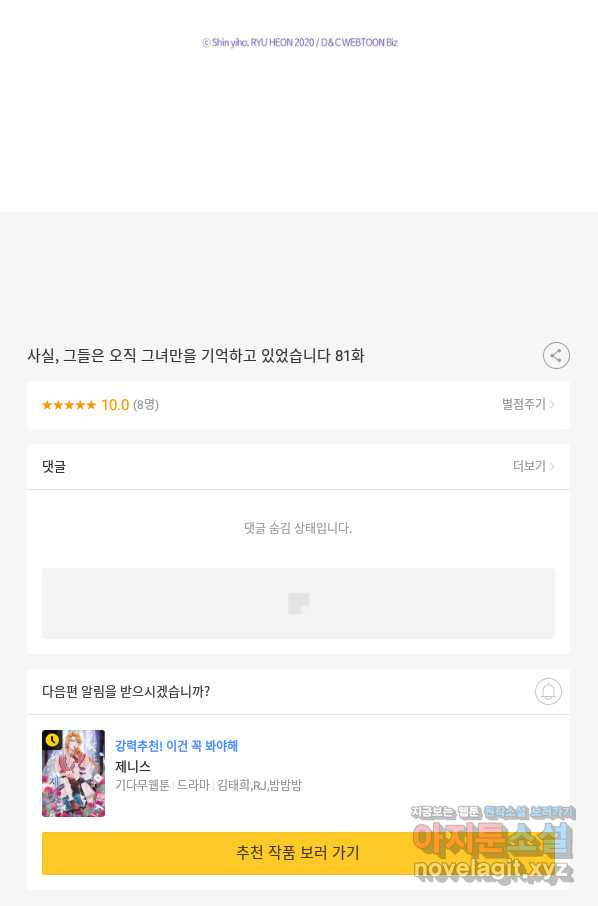Click the placeholder icon in gray comment box
Viewport: 598px width, 906px height.
299,603
